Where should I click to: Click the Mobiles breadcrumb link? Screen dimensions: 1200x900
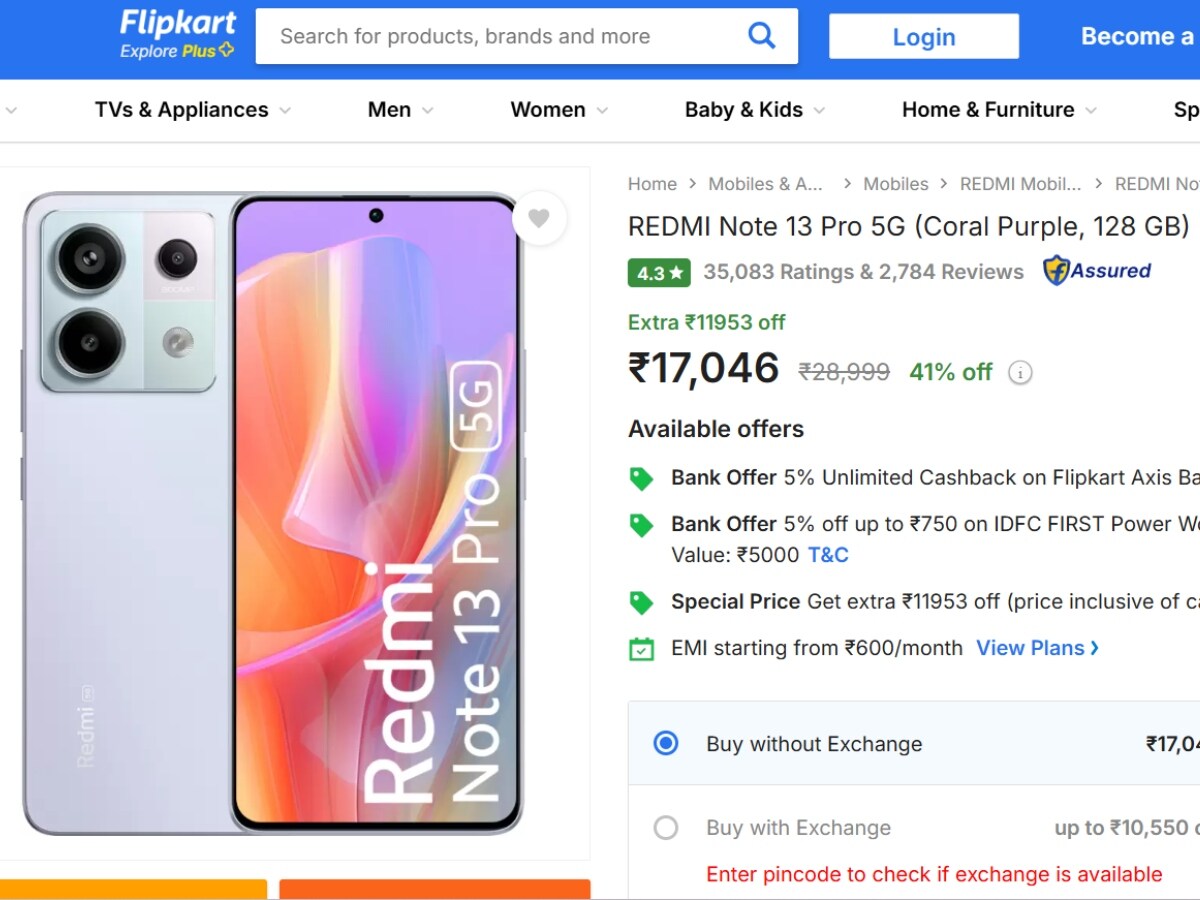[896, 184]
